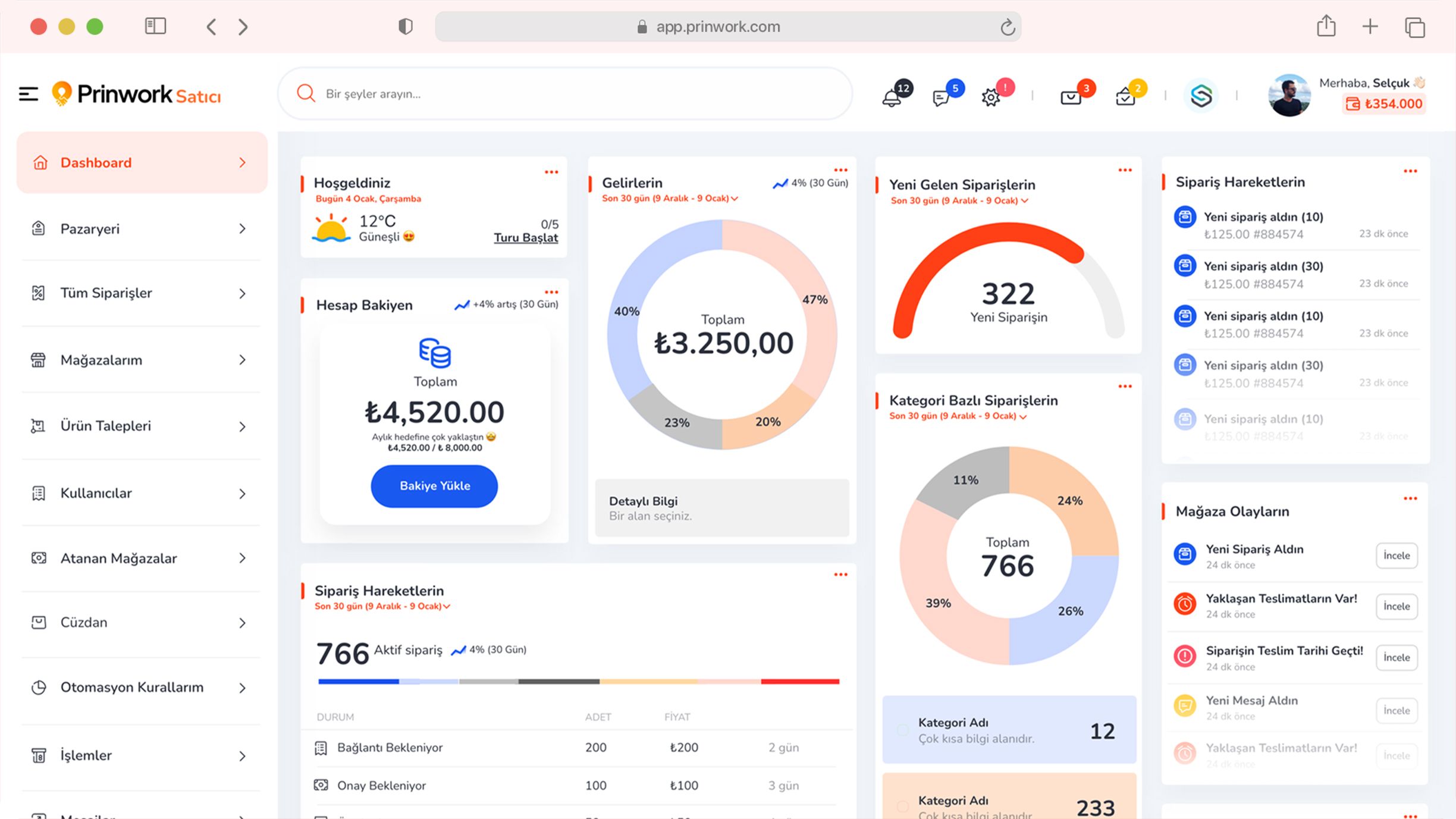1456x819 pixels.
Task: Click Selçuk's profile avatar
Action: tap(1289, 95)
